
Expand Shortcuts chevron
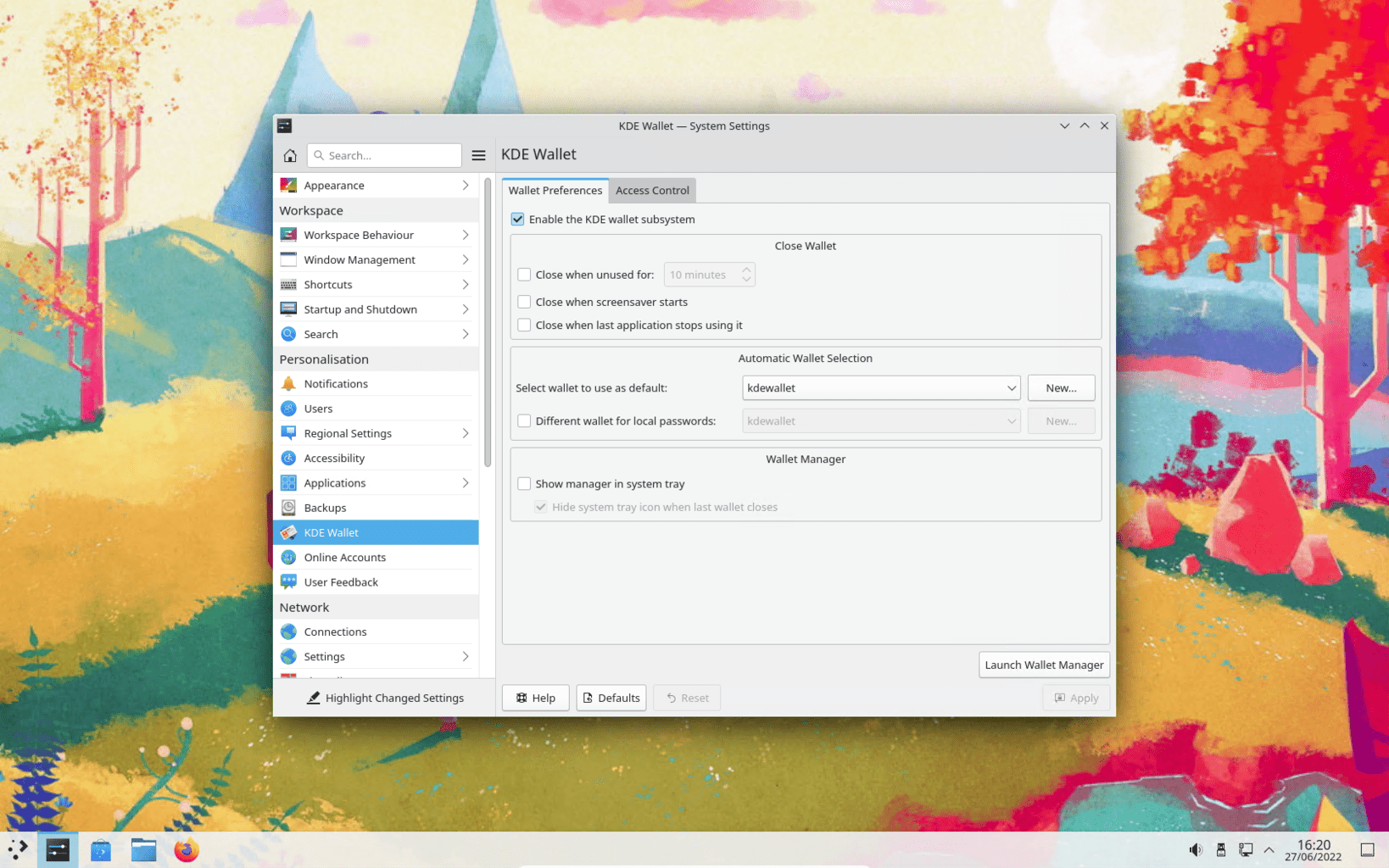(x=466, y=284)
